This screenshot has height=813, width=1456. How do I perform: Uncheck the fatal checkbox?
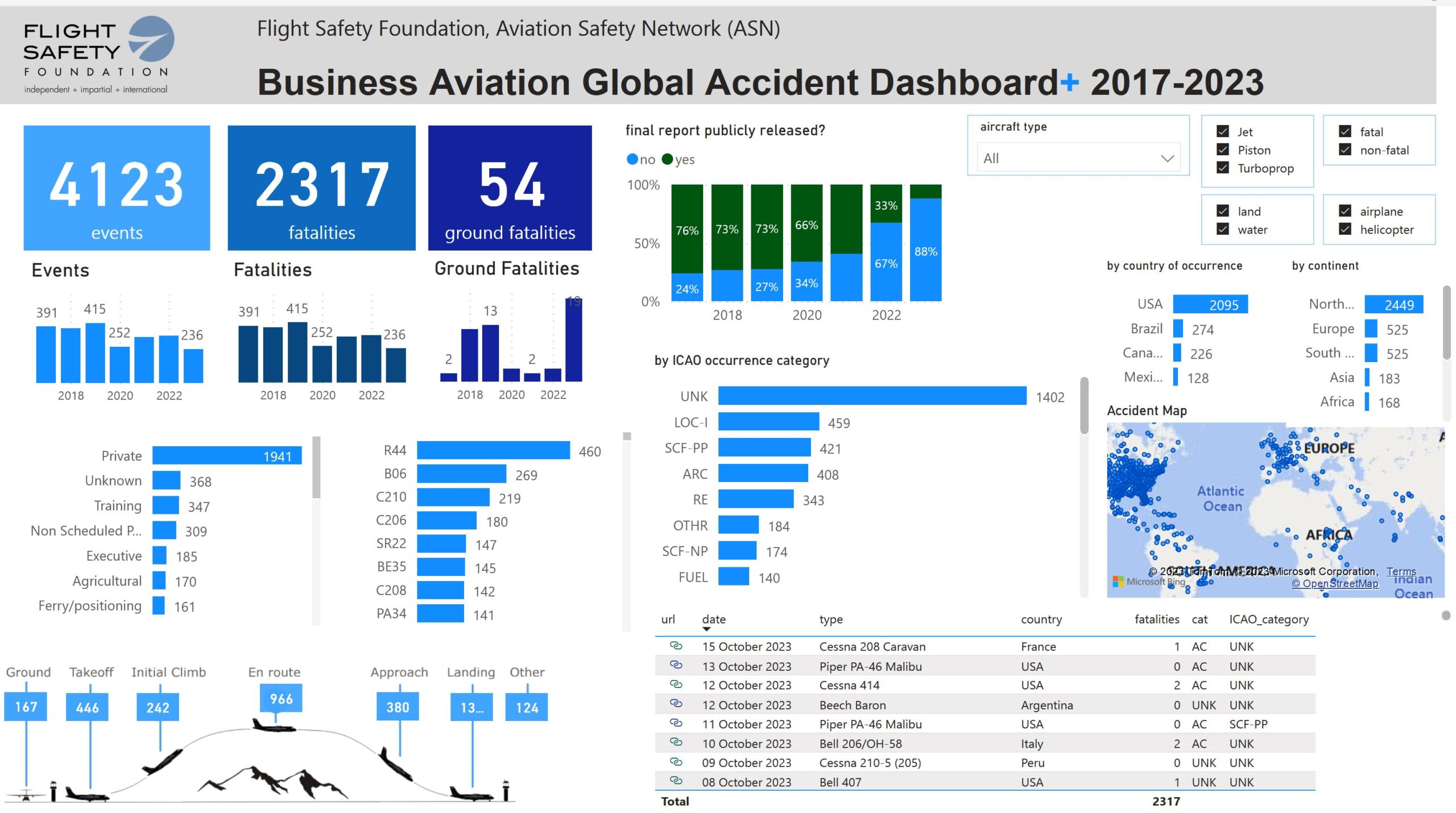click(1344, 131)
